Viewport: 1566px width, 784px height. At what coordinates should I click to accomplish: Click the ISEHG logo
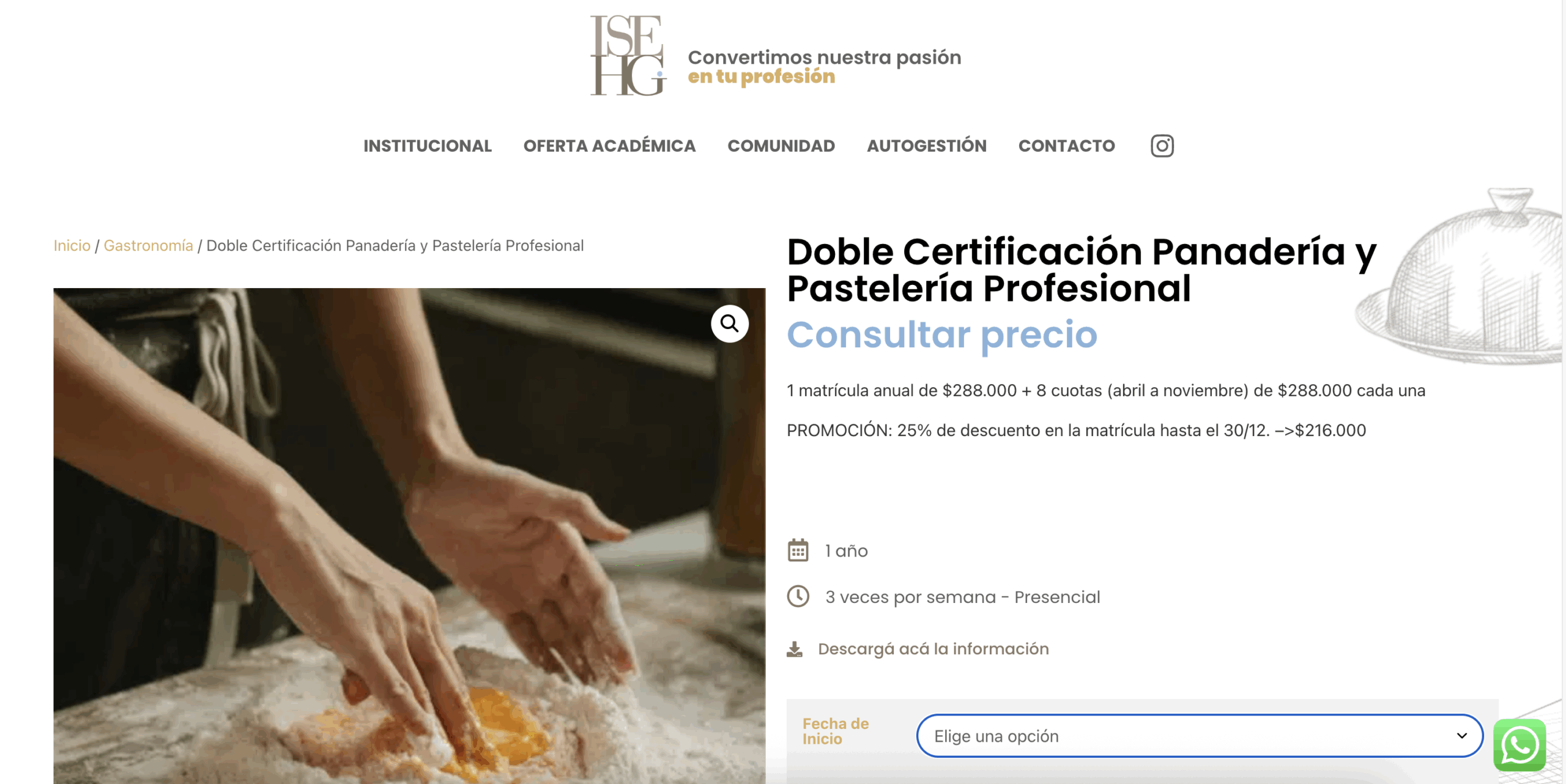point(628,55)
